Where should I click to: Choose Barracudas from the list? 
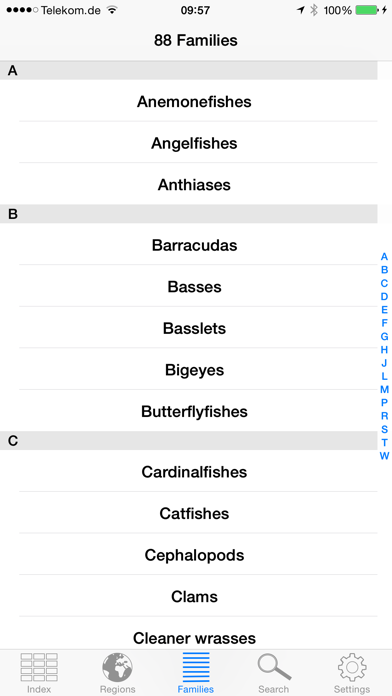194,245
